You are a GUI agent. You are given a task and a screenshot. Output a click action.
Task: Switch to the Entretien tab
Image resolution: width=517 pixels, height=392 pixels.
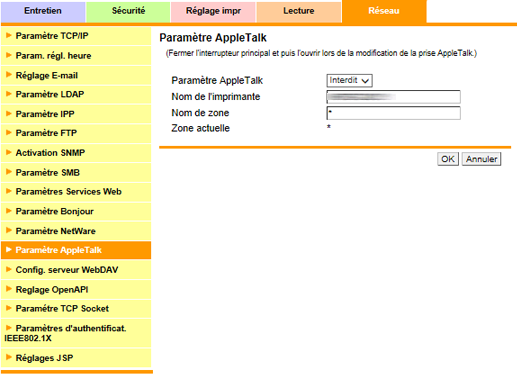point(43,11)
